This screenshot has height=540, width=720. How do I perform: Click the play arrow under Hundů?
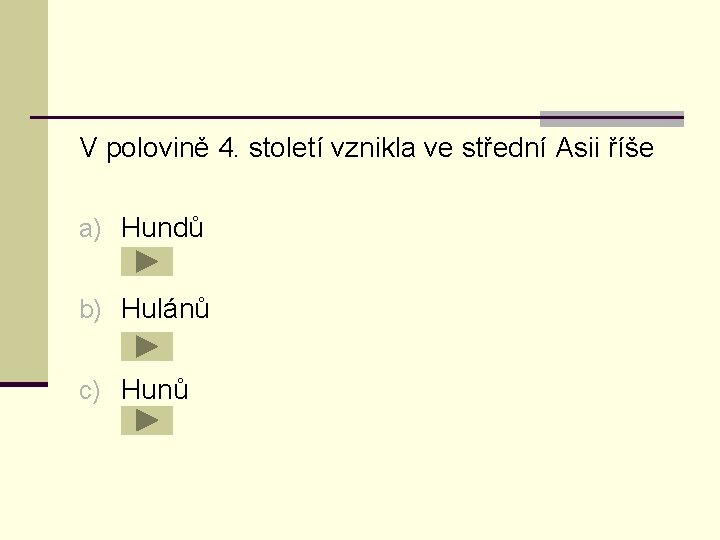(147, 262)
